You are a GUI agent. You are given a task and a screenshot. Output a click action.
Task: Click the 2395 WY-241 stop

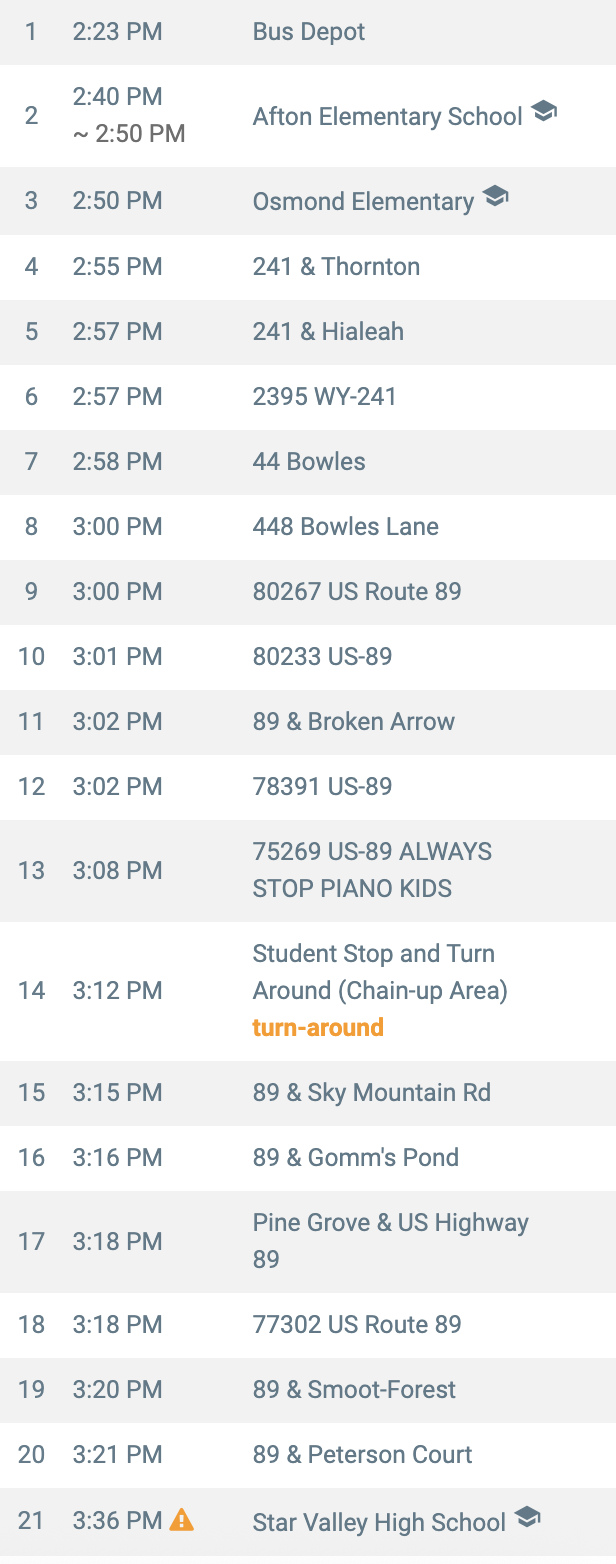(x=324, y=397)
